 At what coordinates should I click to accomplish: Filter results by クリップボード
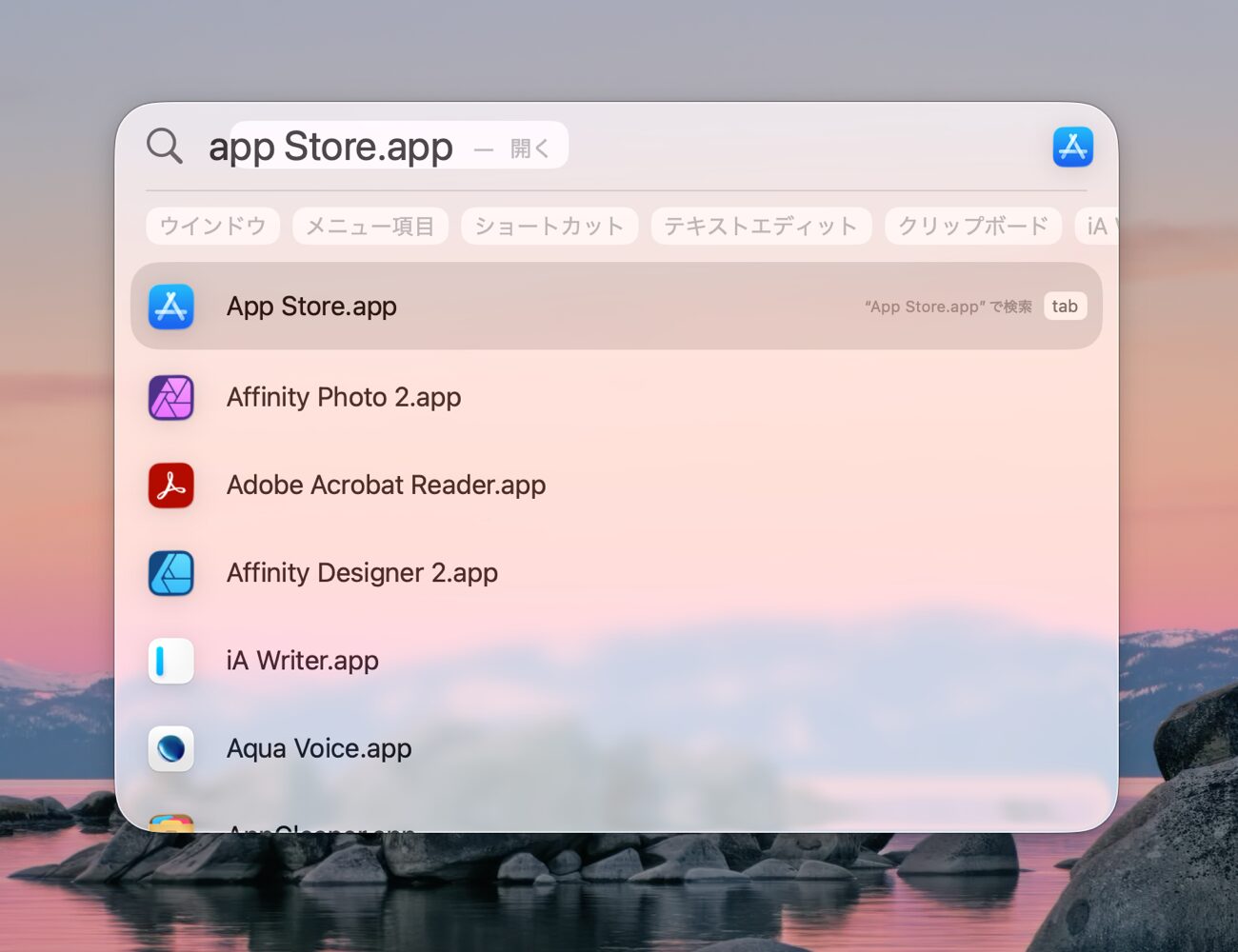point(972,226)
